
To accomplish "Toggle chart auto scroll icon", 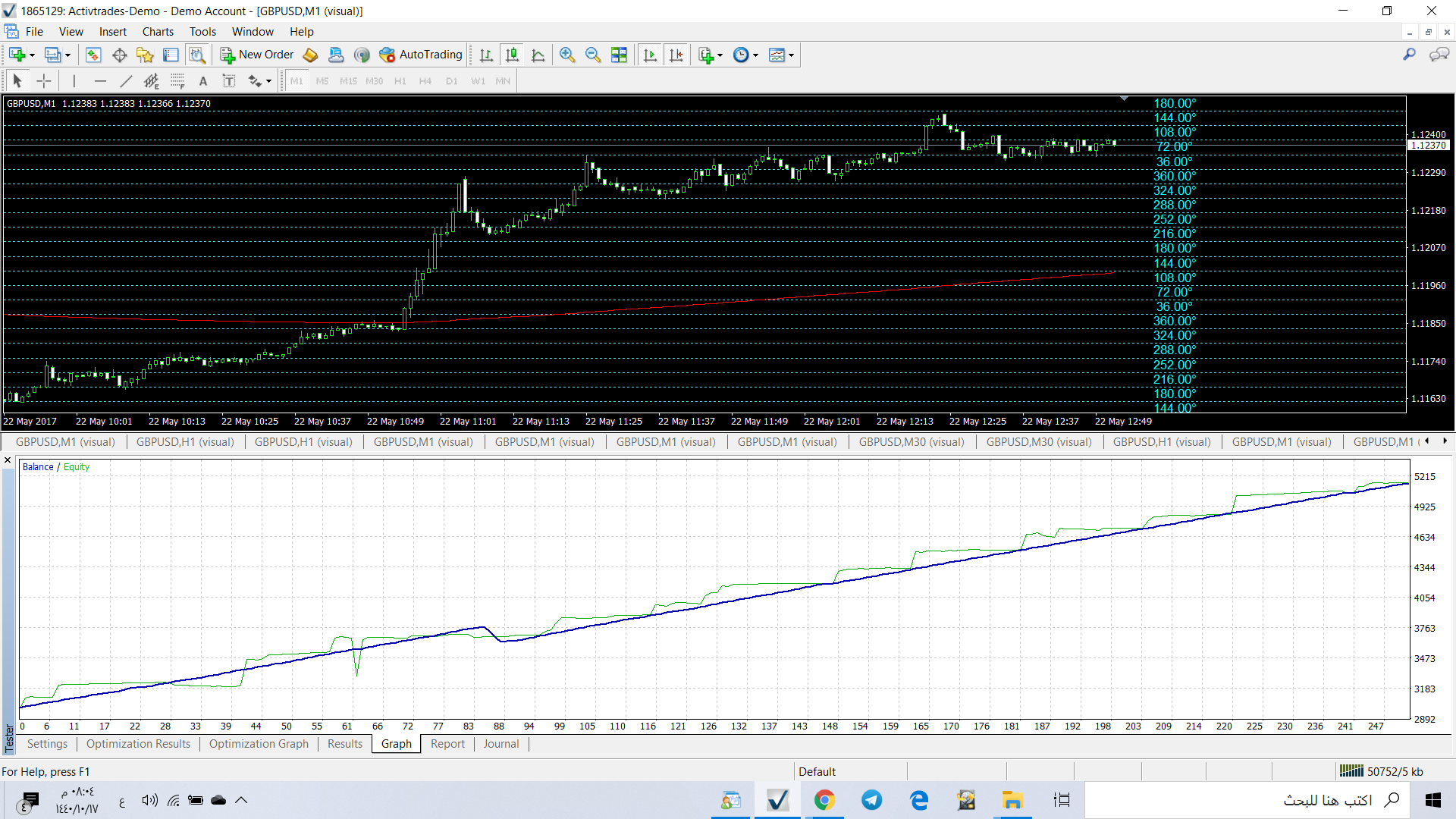I will (x=650, y=55).
